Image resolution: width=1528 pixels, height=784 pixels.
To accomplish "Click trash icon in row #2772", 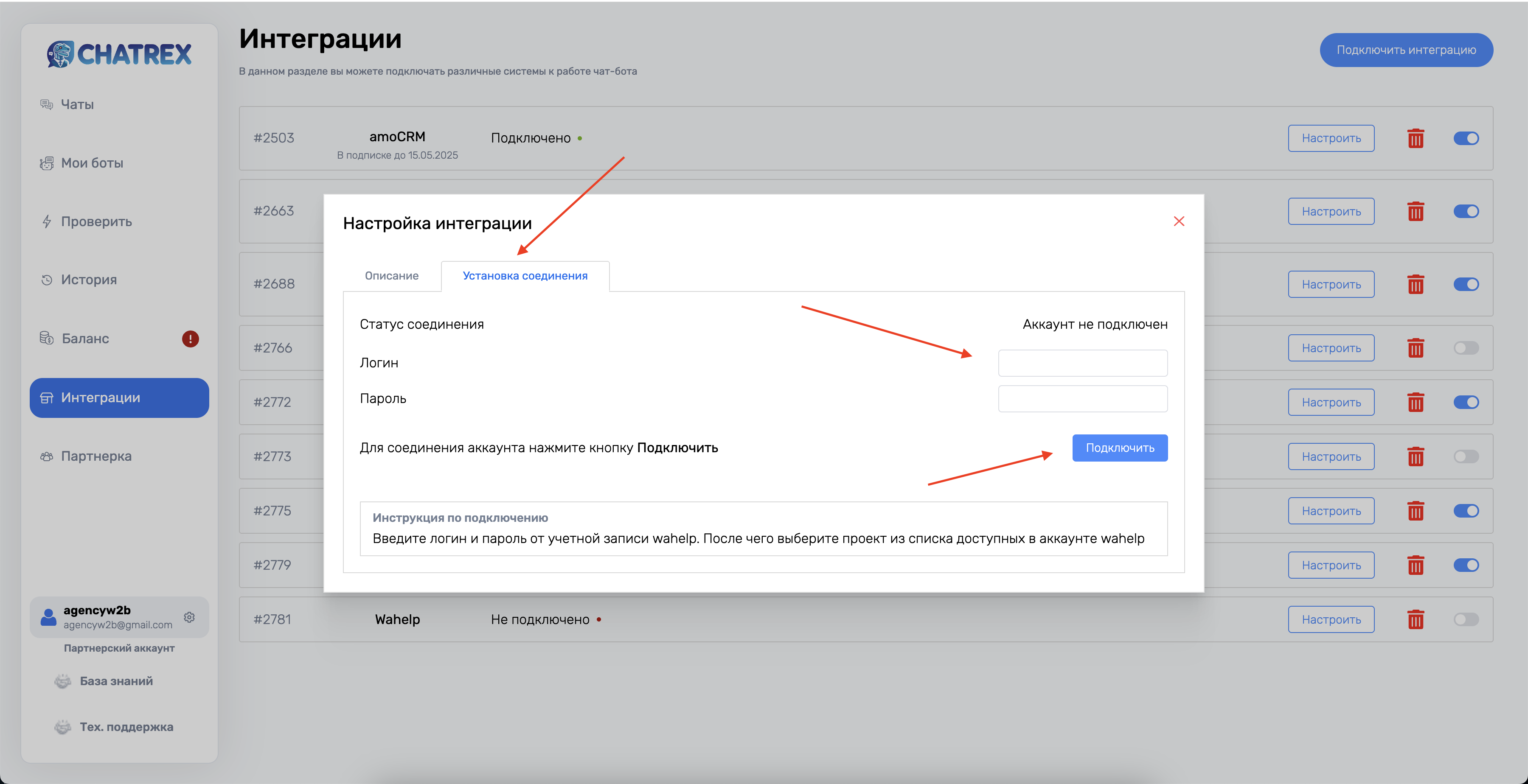I will [x=1416, y=402].
